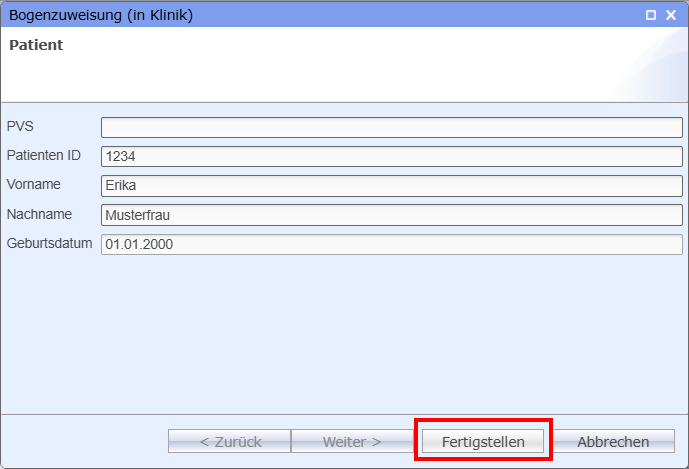689x469 pixels.
Task: Cancel the dialog with Abbrechen
Action: pos(613,441)
